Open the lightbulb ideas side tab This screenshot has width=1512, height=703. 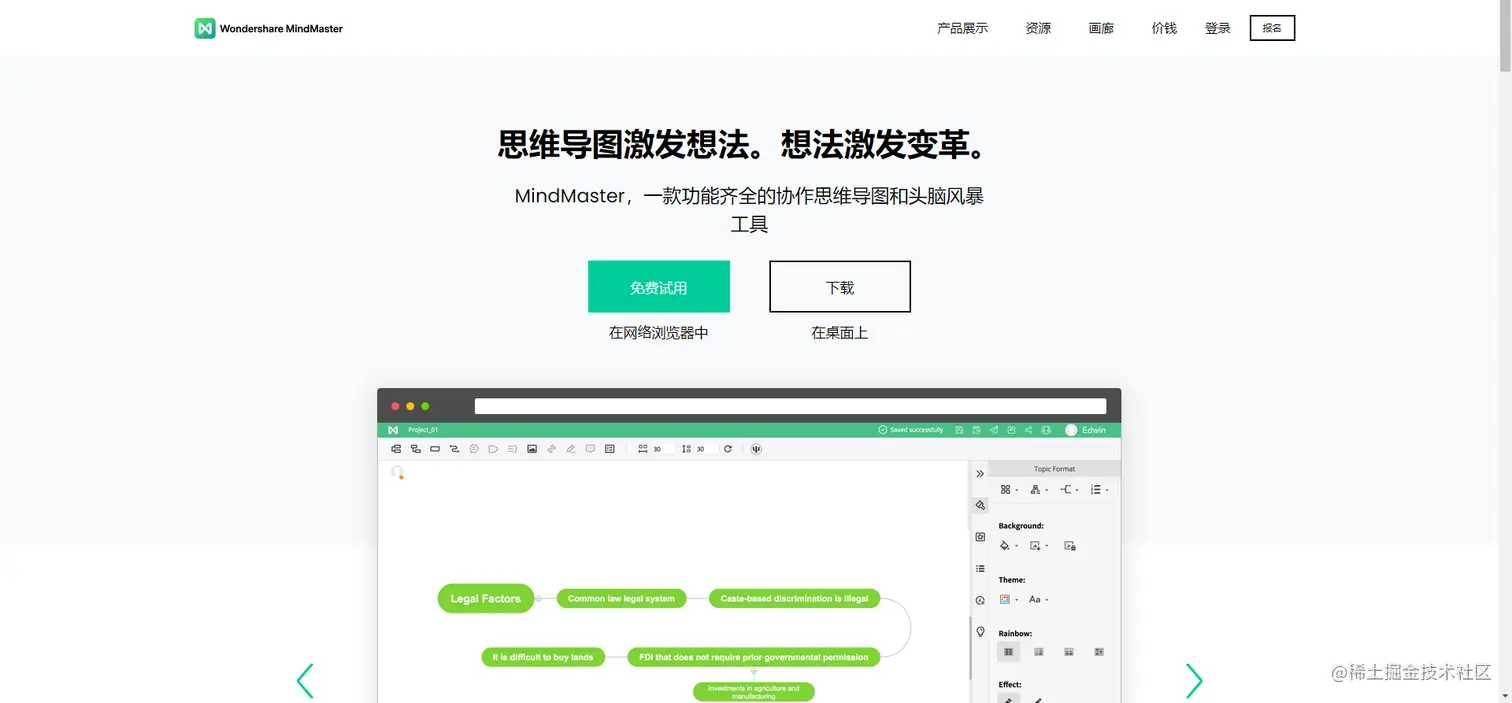[x=981, y=631]
